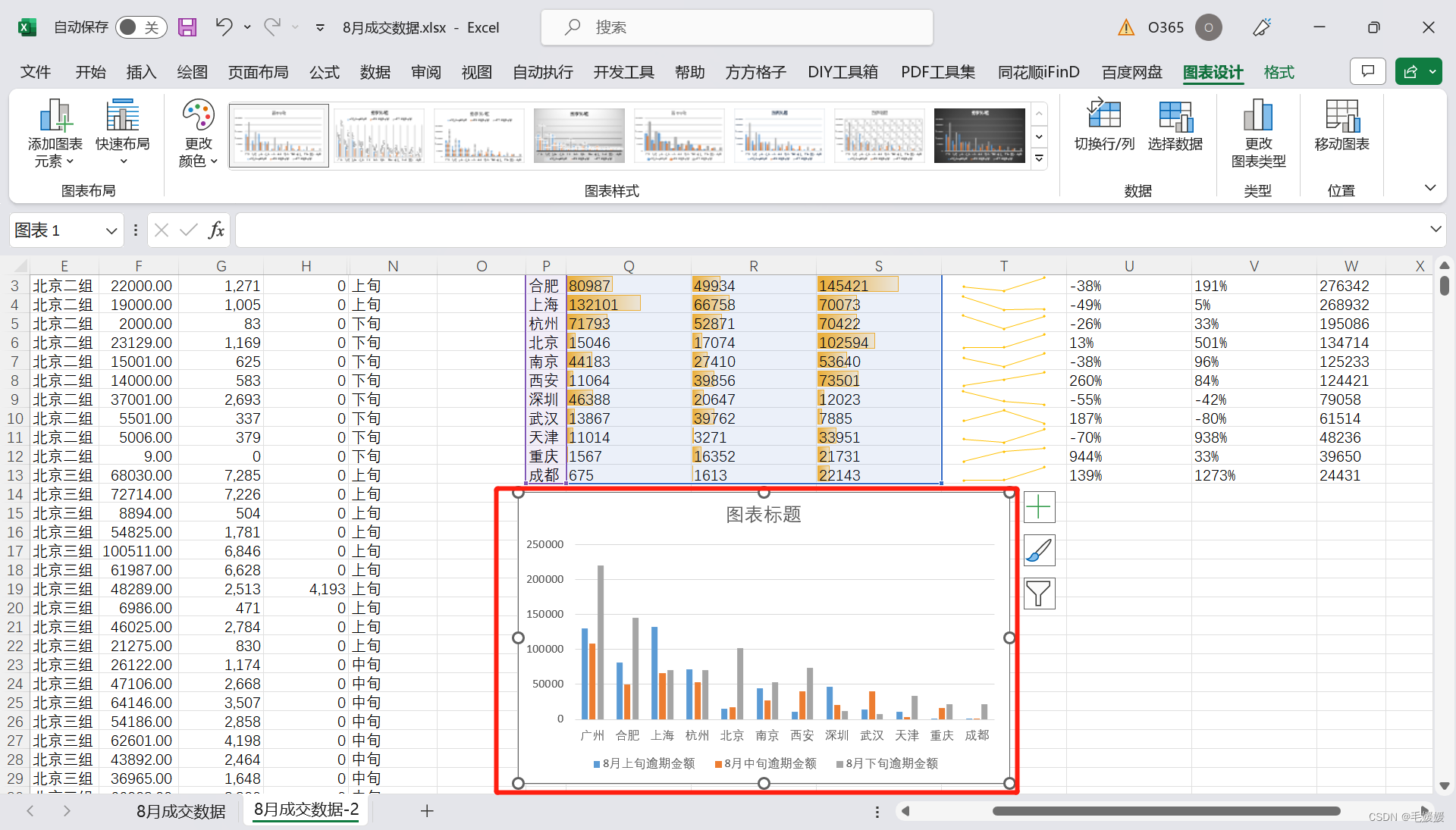The height and width of the screenshot is (830, 1456).
Task: Select the first chart style thumbnail
Action: pos(279,136)
